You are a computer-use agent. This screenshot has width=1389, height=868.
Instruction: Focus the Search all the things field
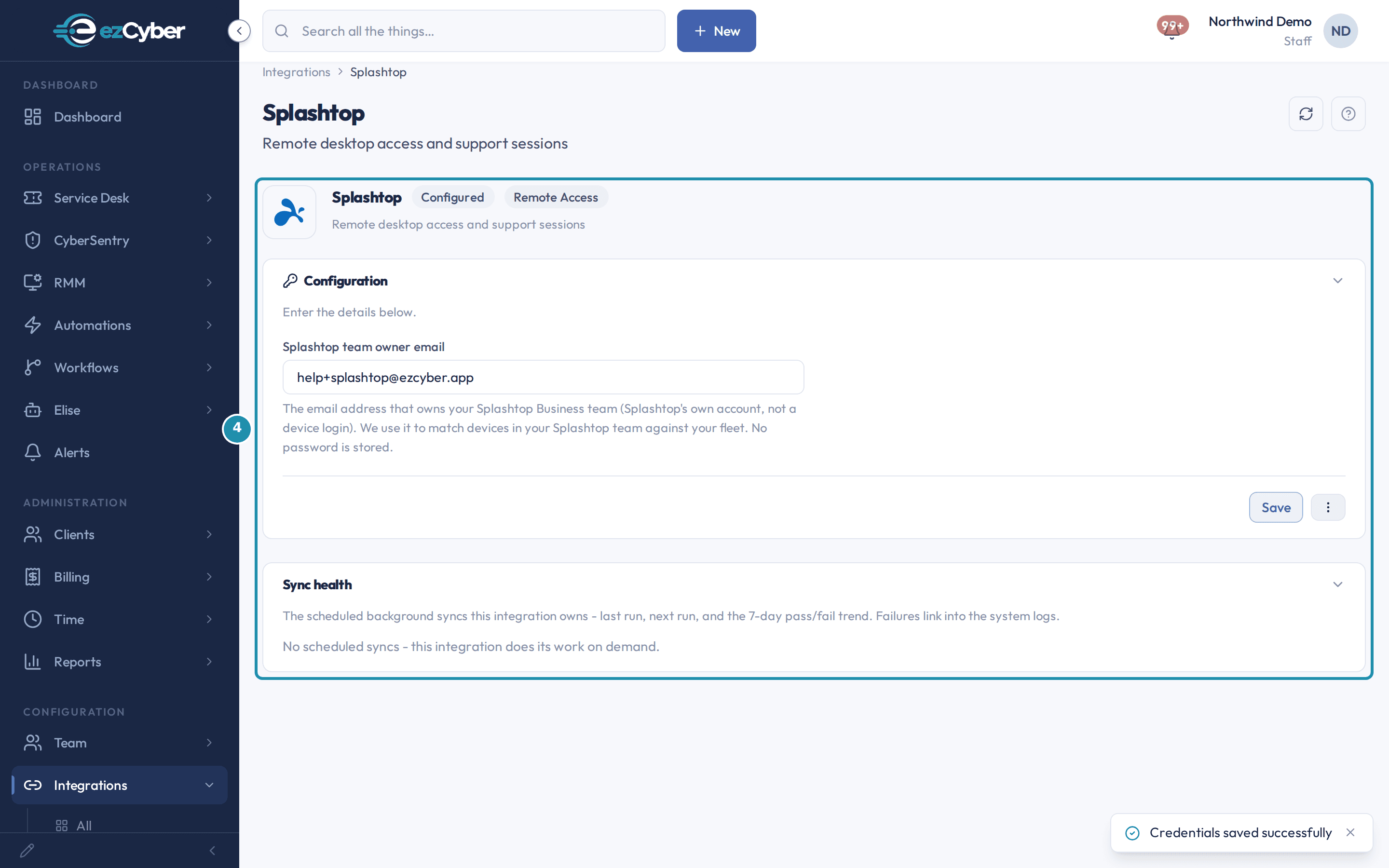click(464, 31)
